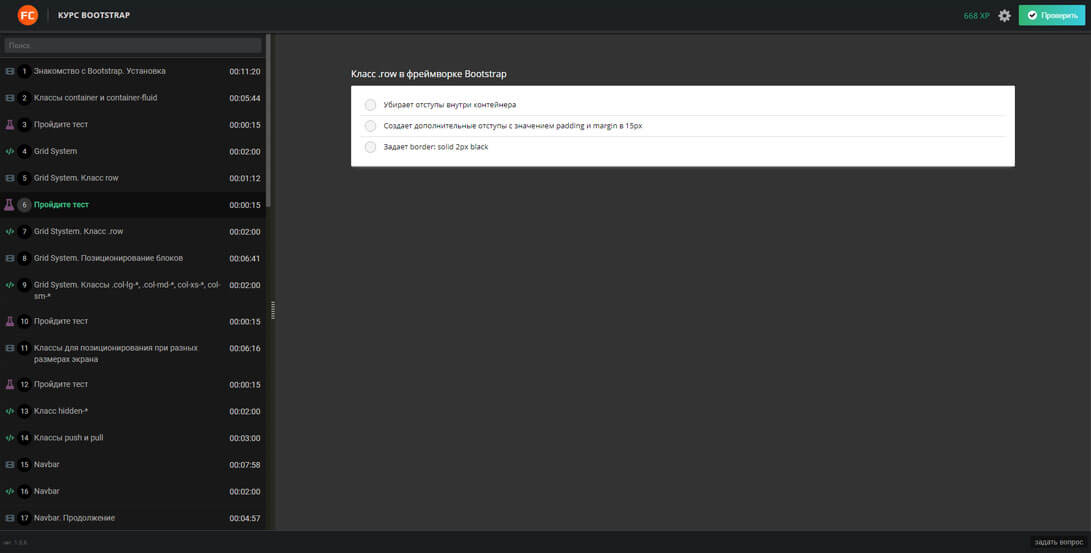Click video icon of lesson 5 Класс row

pyautogui.click(x=10, y=178)
